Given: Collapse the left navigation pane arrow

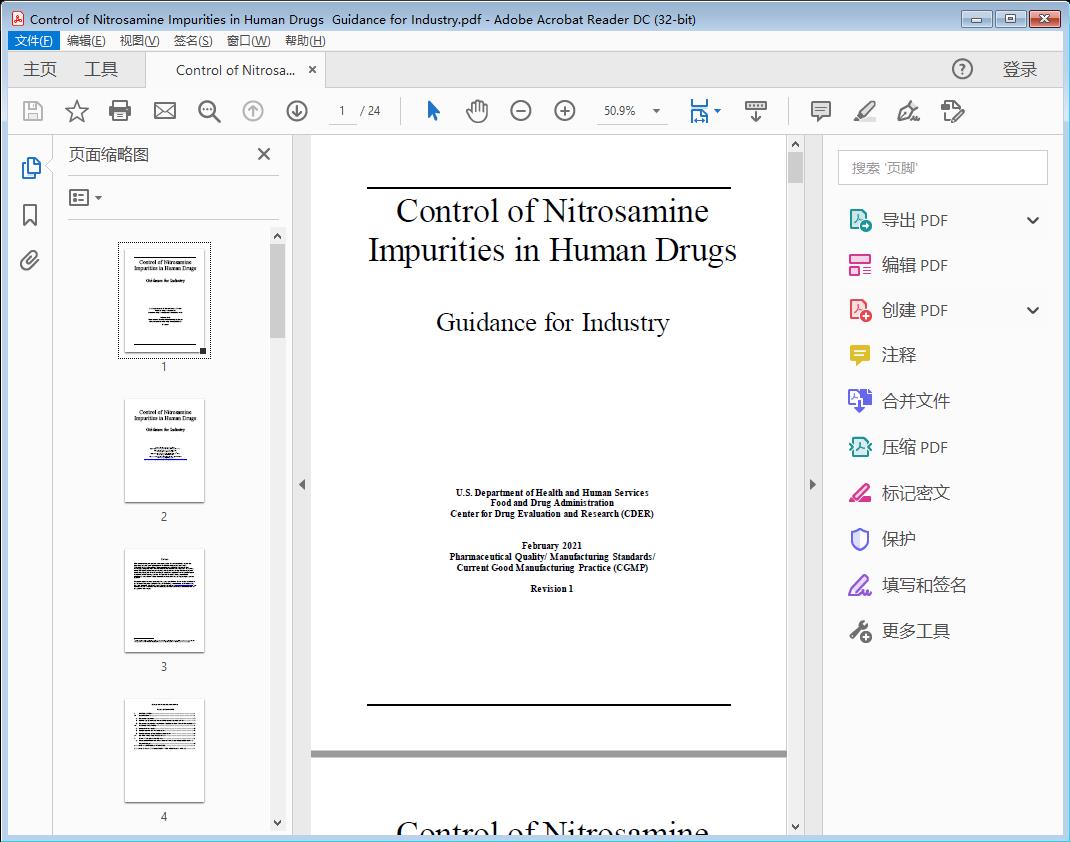Looking at the screenshot, I should coord(302,484).
